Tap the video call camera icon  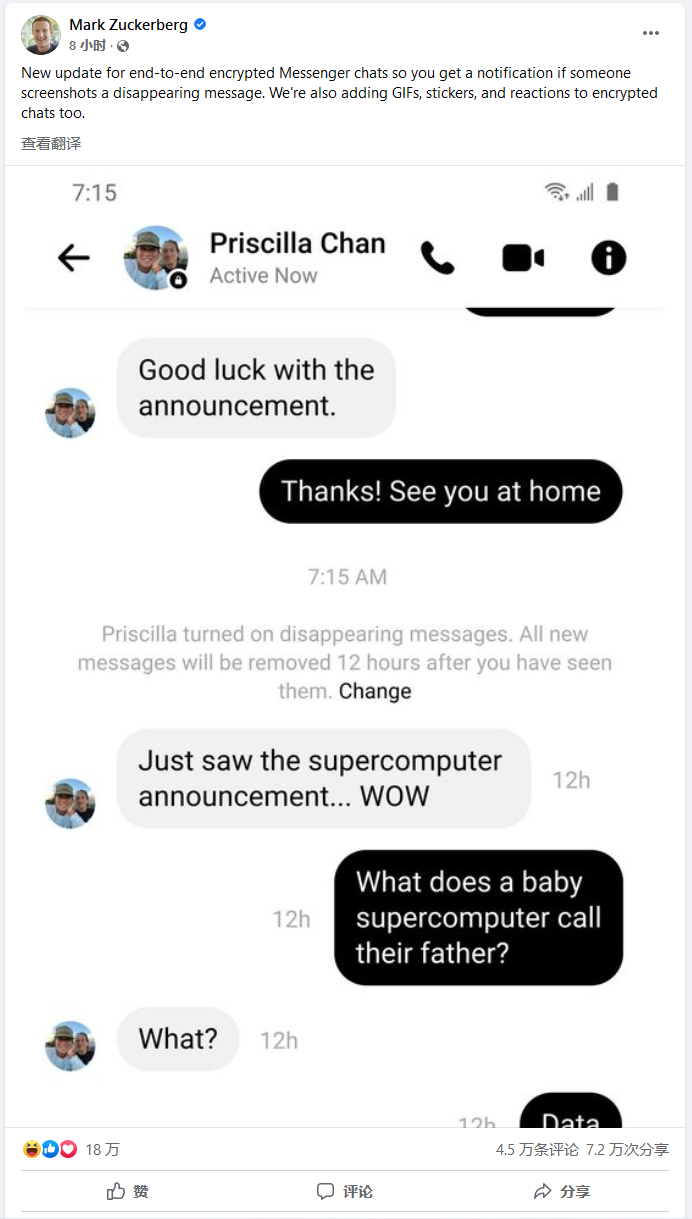coord(523,258)
